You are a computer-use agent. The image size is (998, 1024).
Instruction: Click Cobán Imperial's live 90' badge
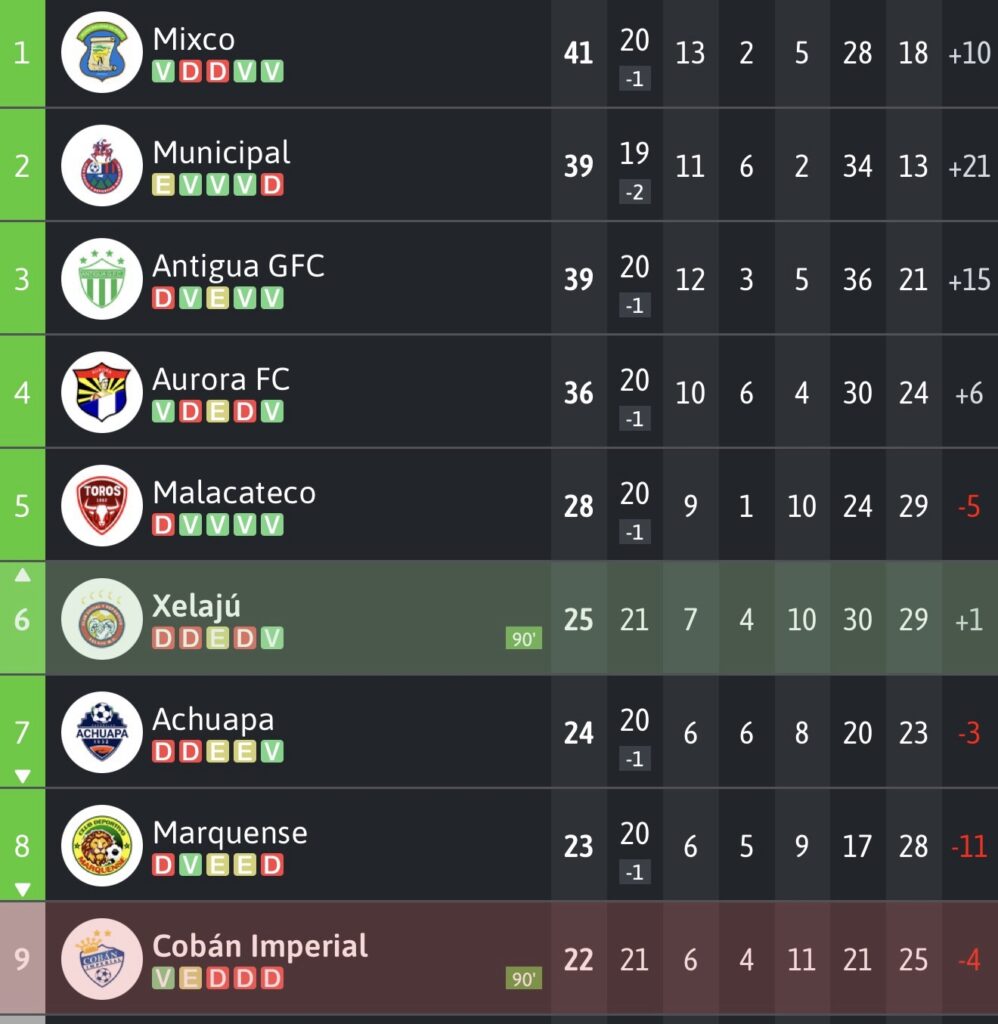(x=524, y=979)
